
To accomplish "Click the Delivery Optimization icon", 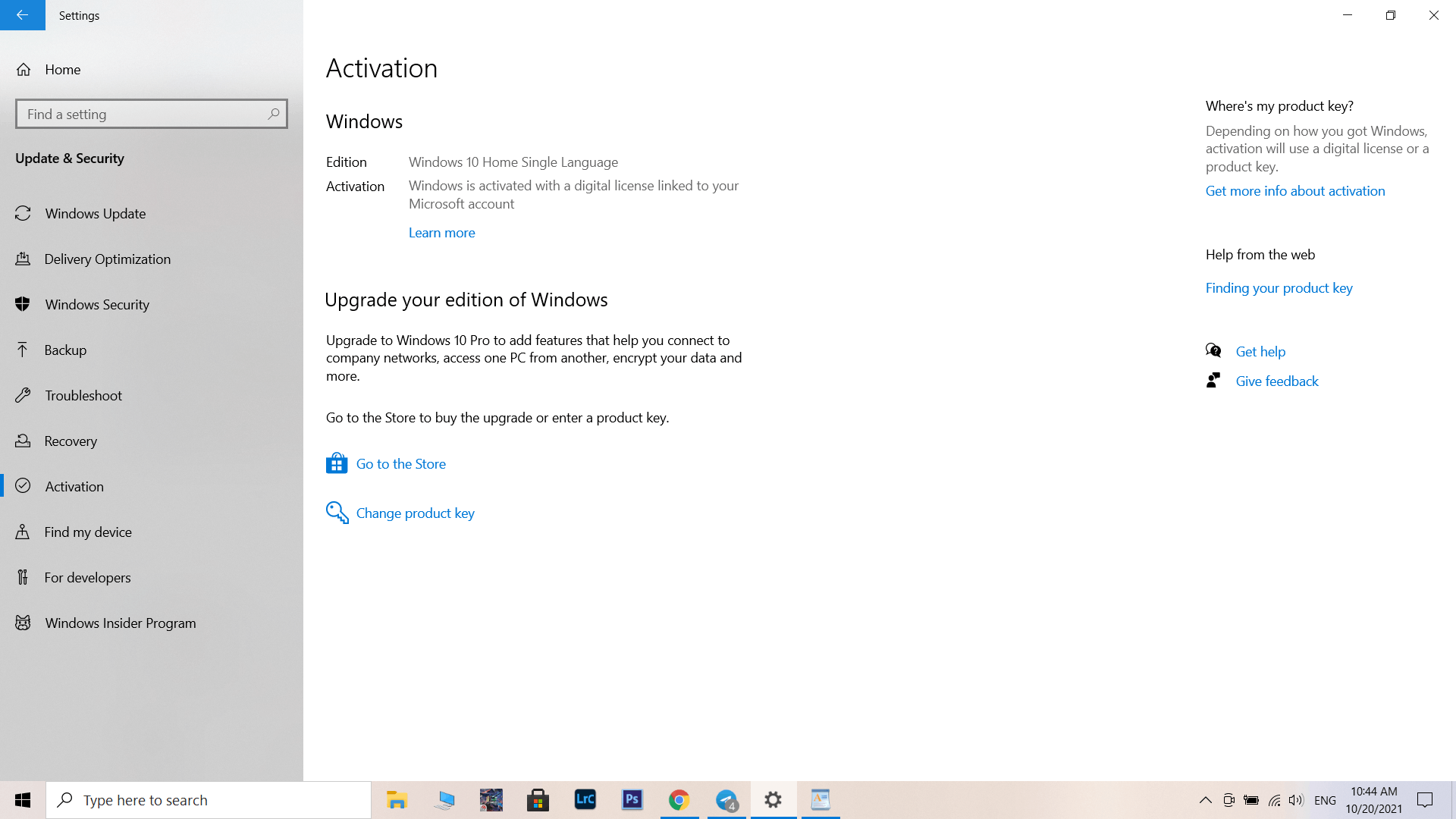I will tap(23, 259).
